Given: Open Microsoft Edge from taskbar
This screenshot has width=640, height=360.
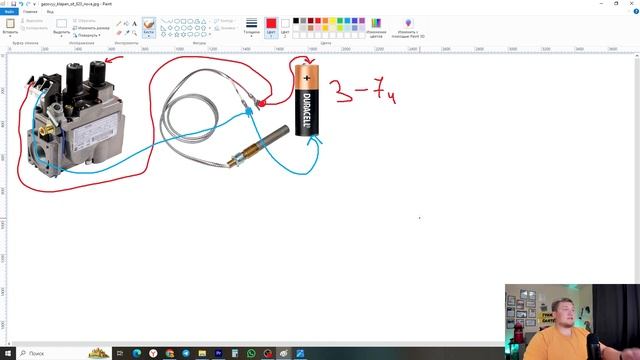Looking at the screenshot, I should 137,353.
